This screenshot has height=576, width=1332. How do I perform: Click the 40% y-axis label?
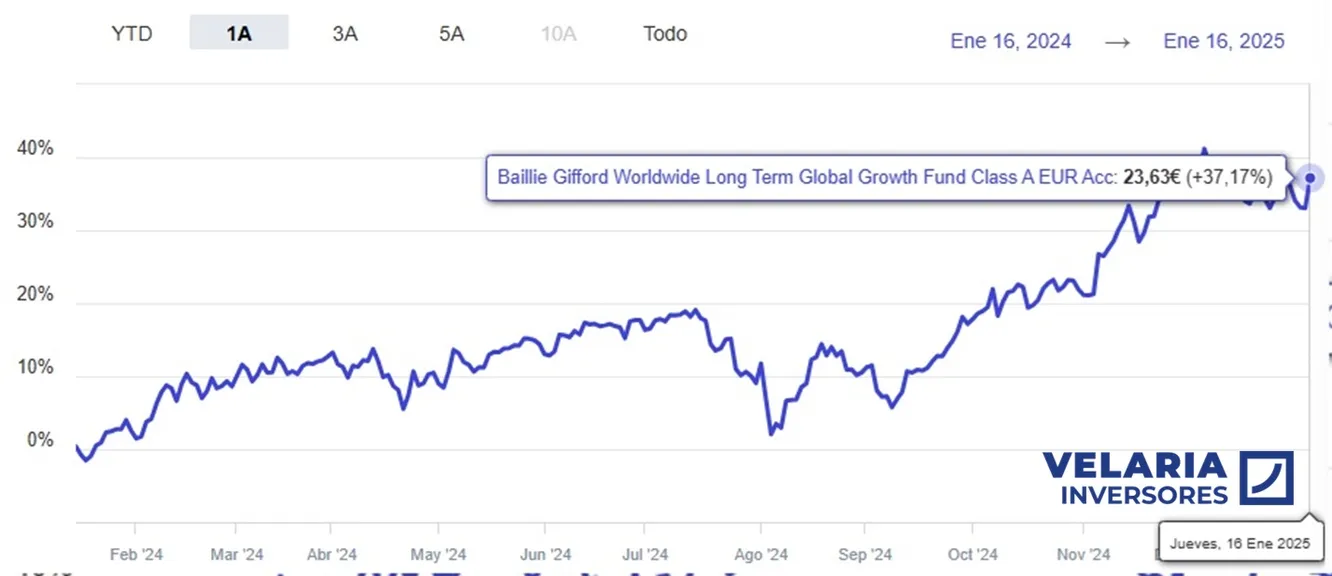click(x=36, y=149)
